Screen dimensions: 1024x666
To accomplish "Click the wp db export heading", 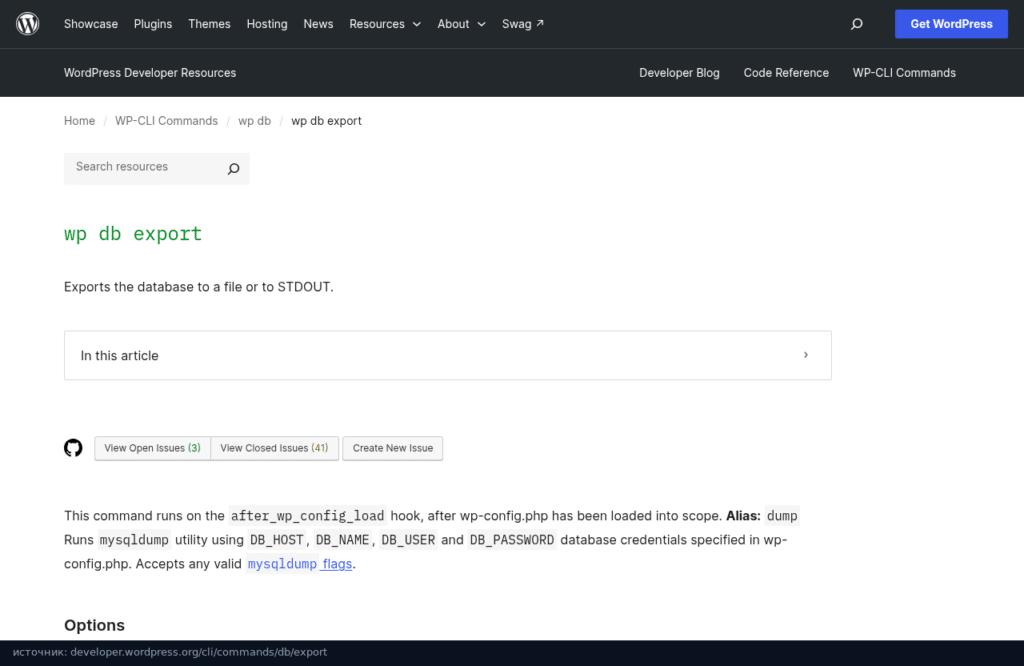I will click(133, 234).
